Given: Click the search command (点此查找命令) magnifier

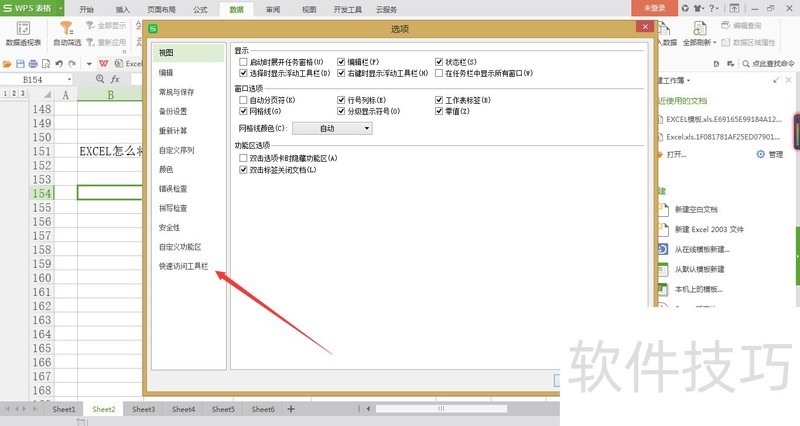Looking at the screenshot, I should [x=746, y=64].
